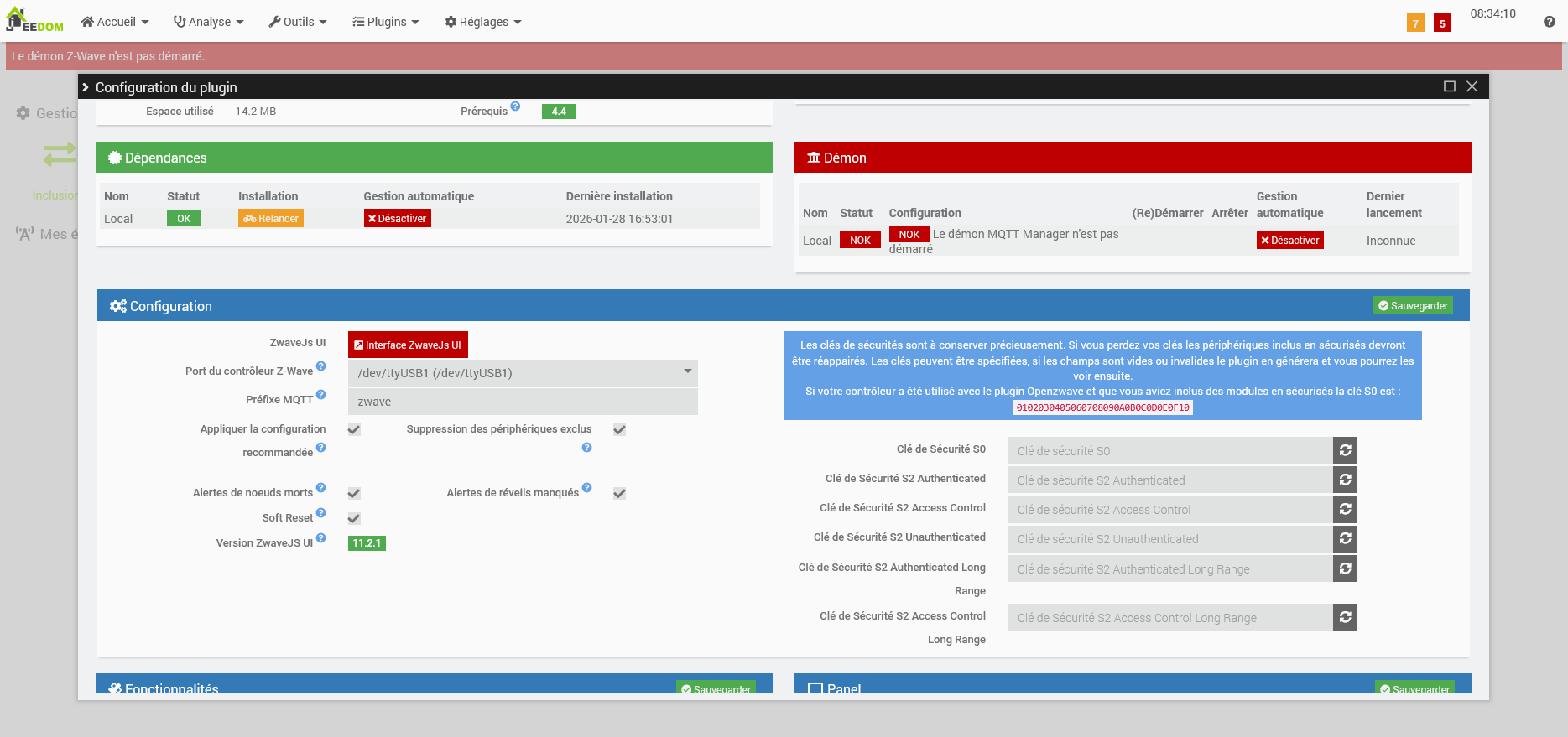Click the NOK badge under Configuration column
Screen dimensions: 1568x737
(909, 234)
